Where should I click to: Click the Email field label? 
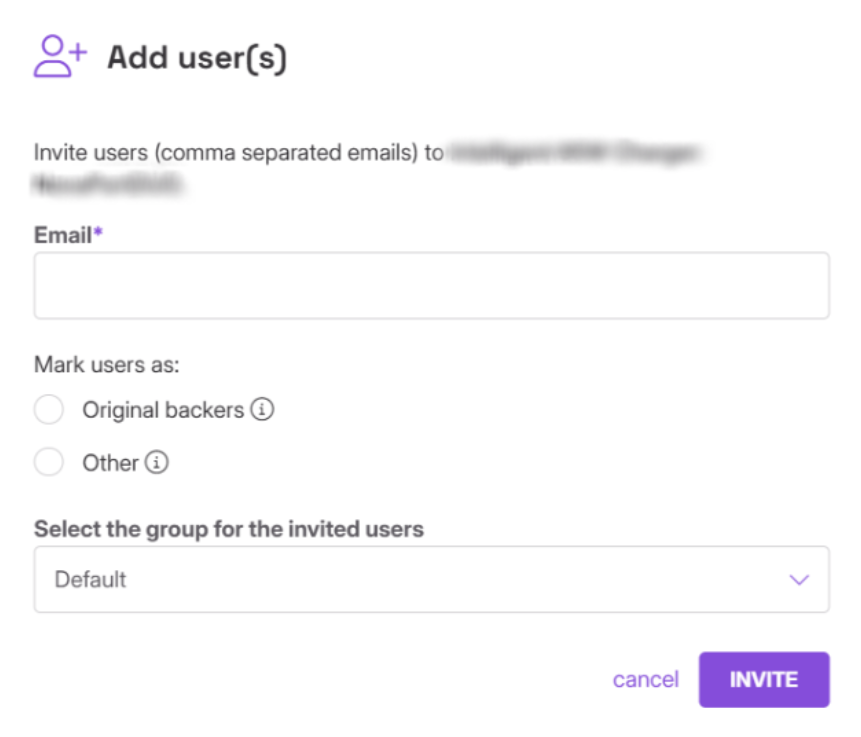[62, 235]
